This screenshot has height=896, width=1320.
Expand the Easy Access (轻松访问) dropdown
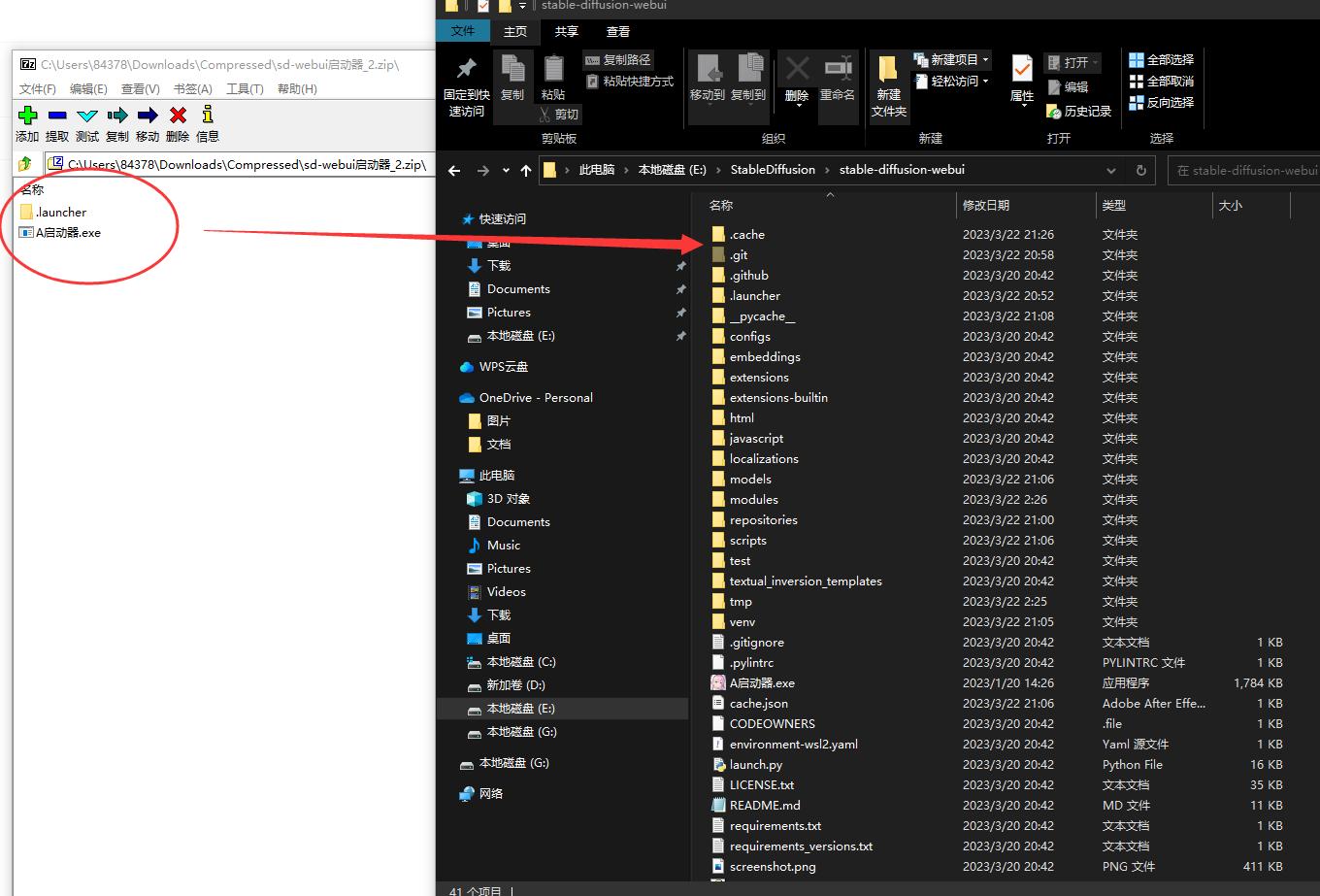click(x=985, y=82)
